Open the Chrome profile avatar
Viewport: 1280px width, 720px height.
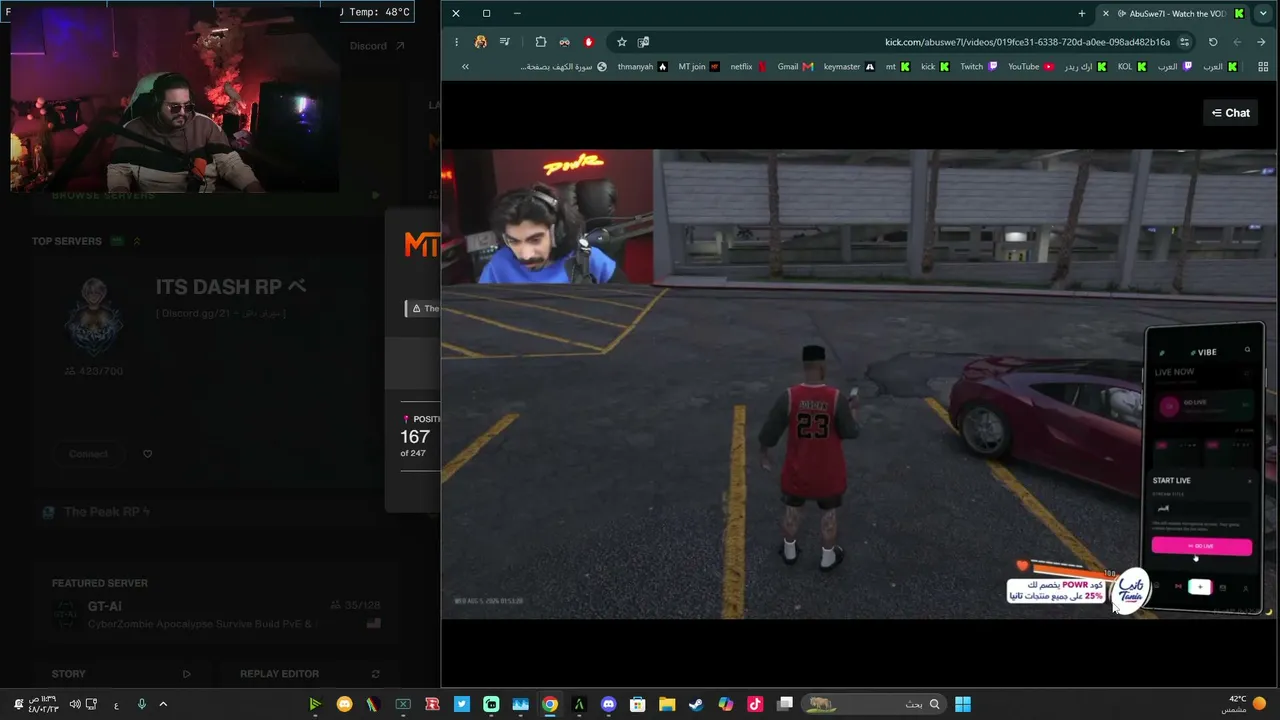coord(481,42)
